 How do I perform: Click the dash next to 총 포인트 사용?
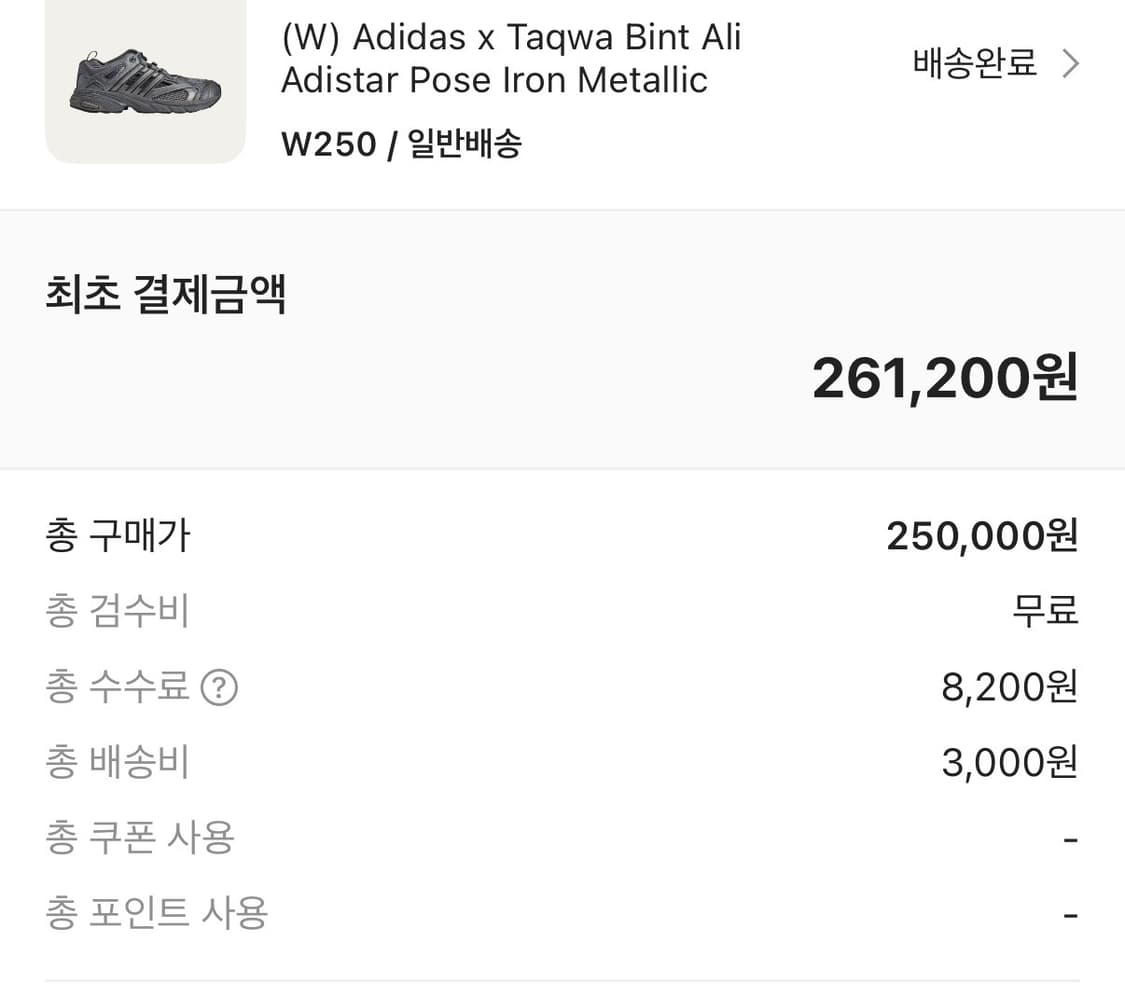[x=1070, y=912]
